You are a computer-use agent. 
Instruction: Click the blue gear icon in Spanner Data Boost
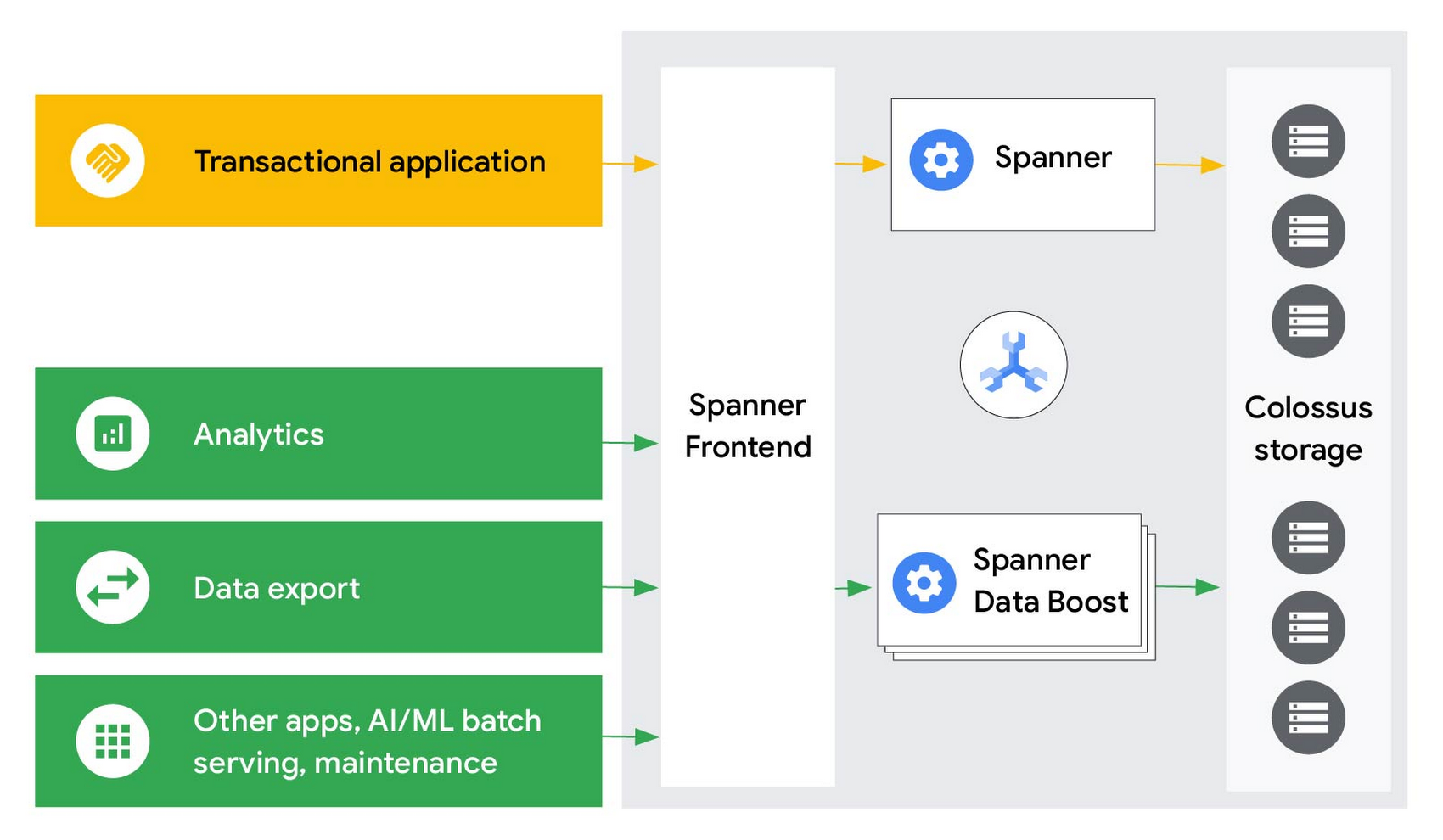click(924, 583)
